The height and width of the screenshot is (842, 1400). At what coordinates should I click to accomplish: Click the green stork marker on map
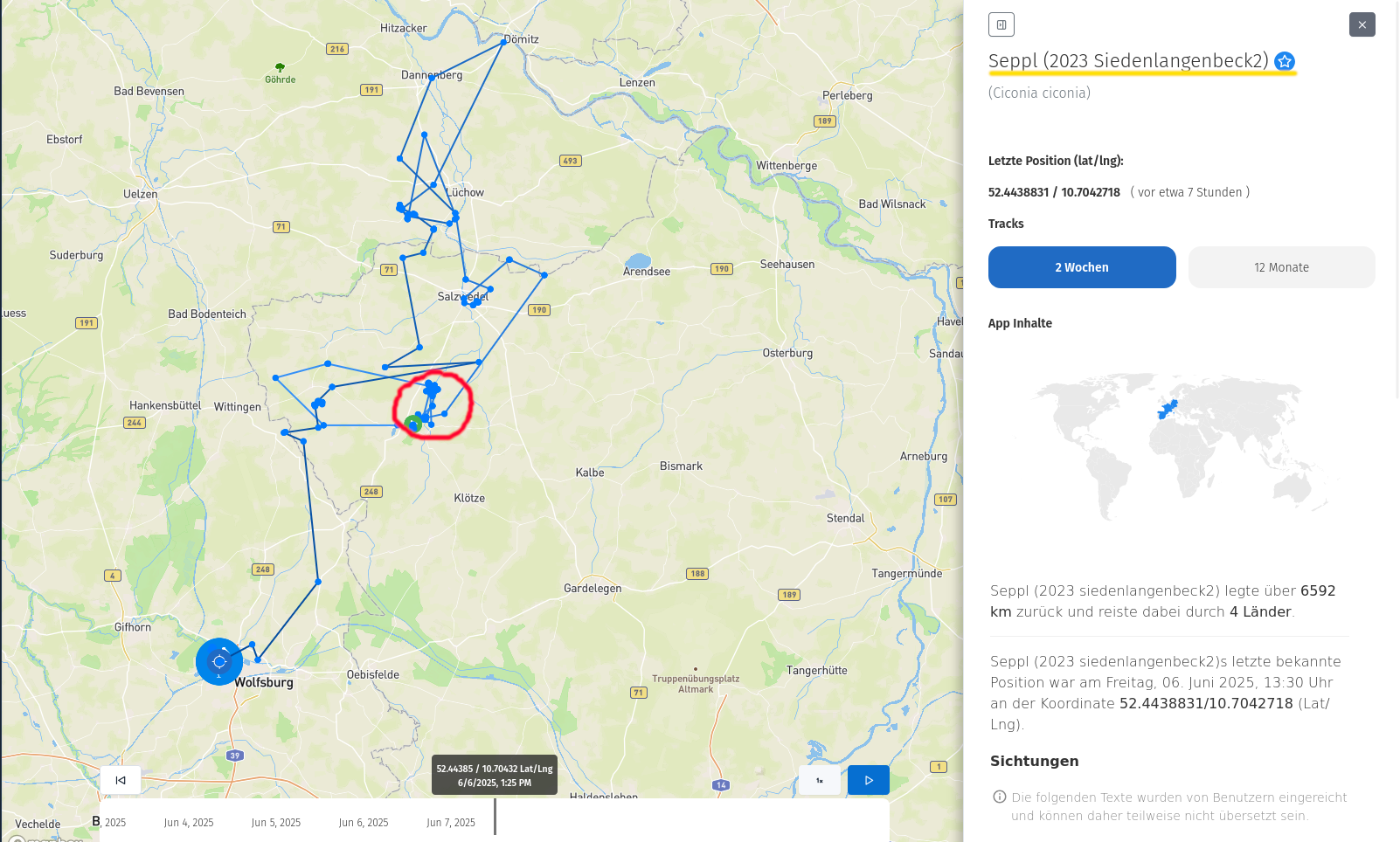pos(413,424)
